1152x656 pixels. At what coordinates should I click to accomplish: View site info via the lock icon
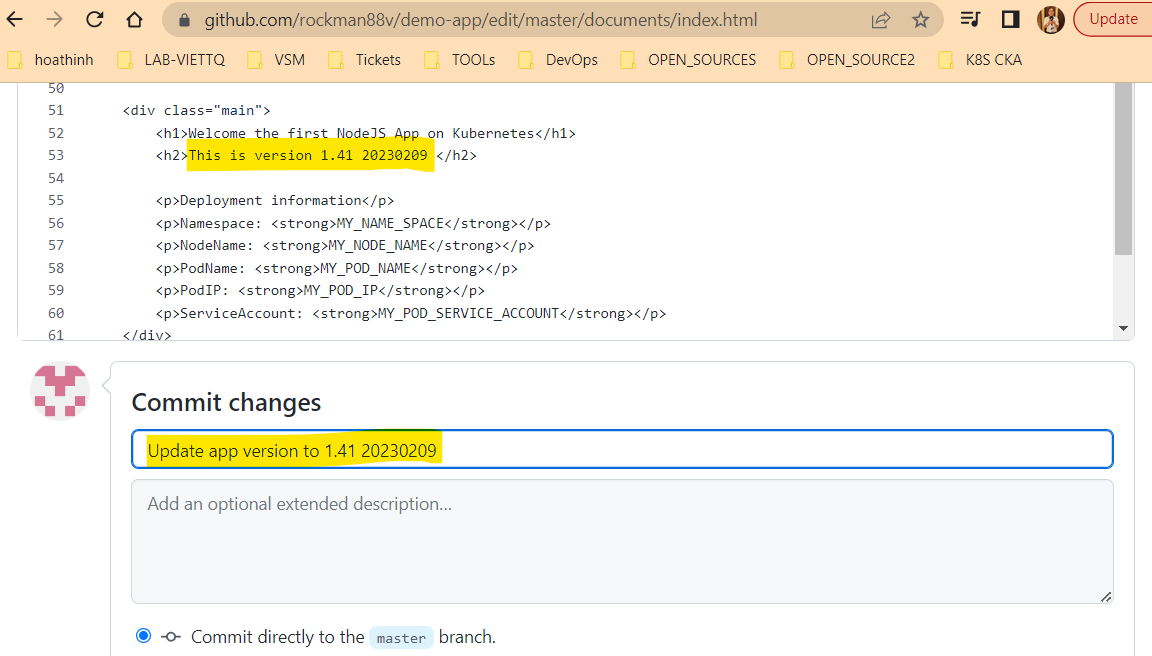coord(182,20)
